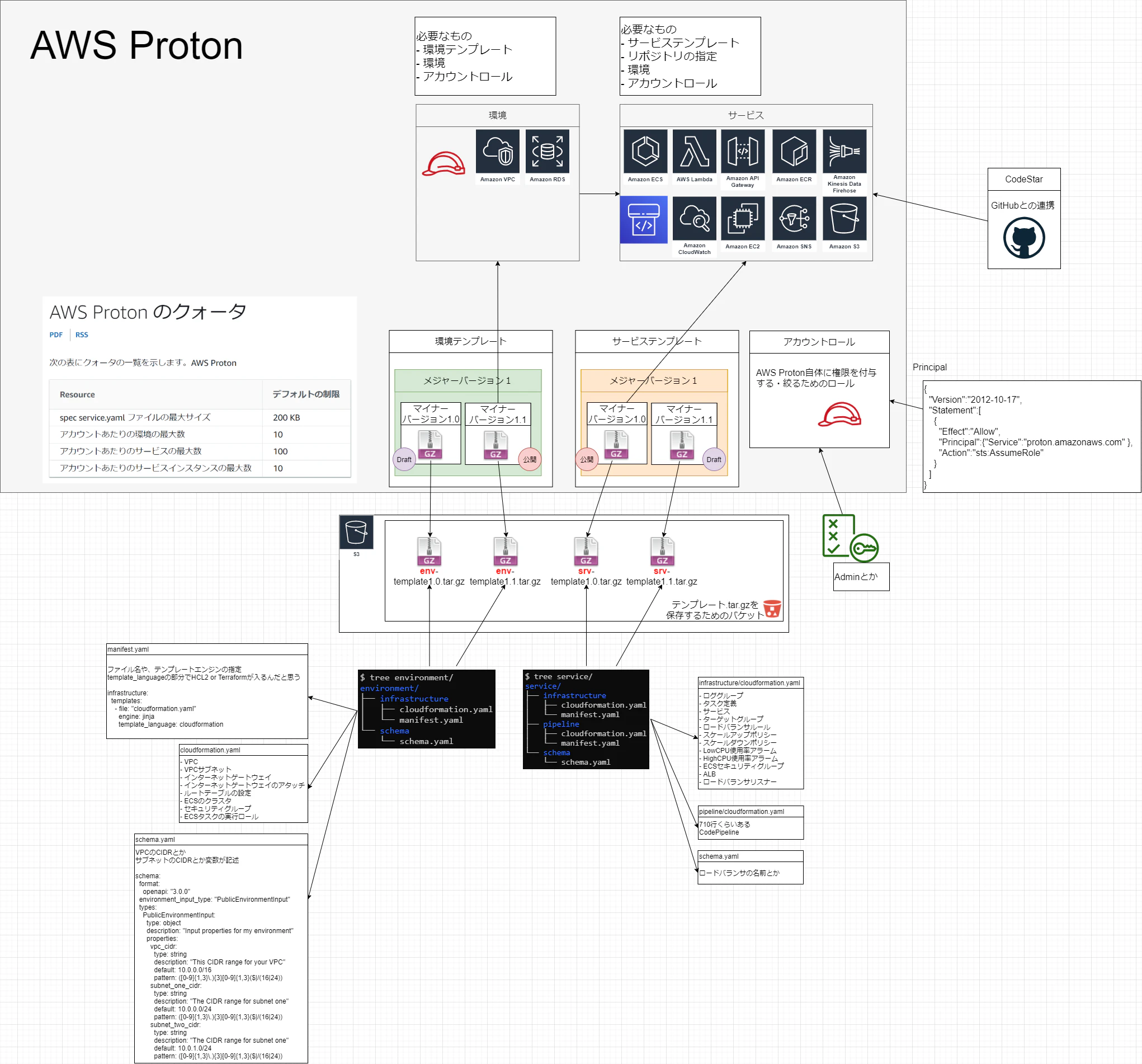This screenshot has height=1064, width=1142.
Task: Click the Amazon ECS icon
Action: pyautogui.click(x=645, y=152)
